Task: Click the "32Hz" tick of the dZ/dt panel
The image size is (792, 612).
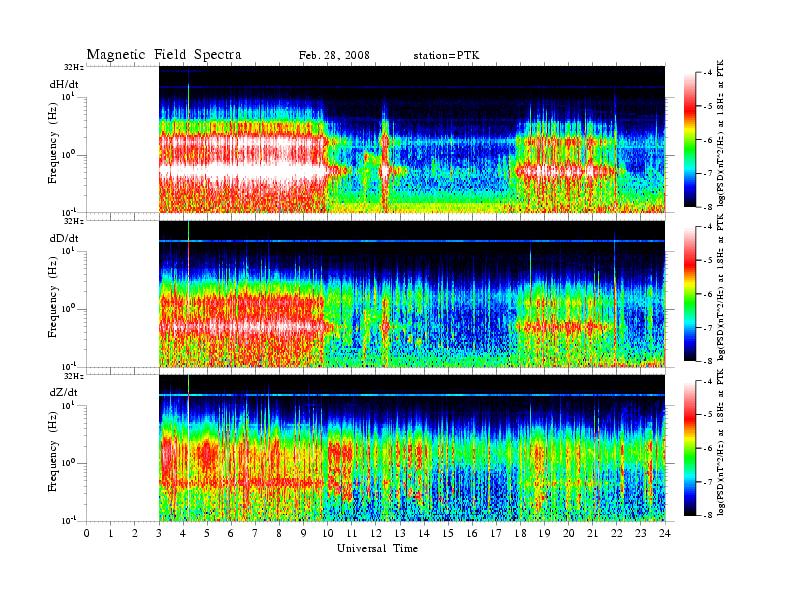Action: pyautogui.click(x=74, y=376)
